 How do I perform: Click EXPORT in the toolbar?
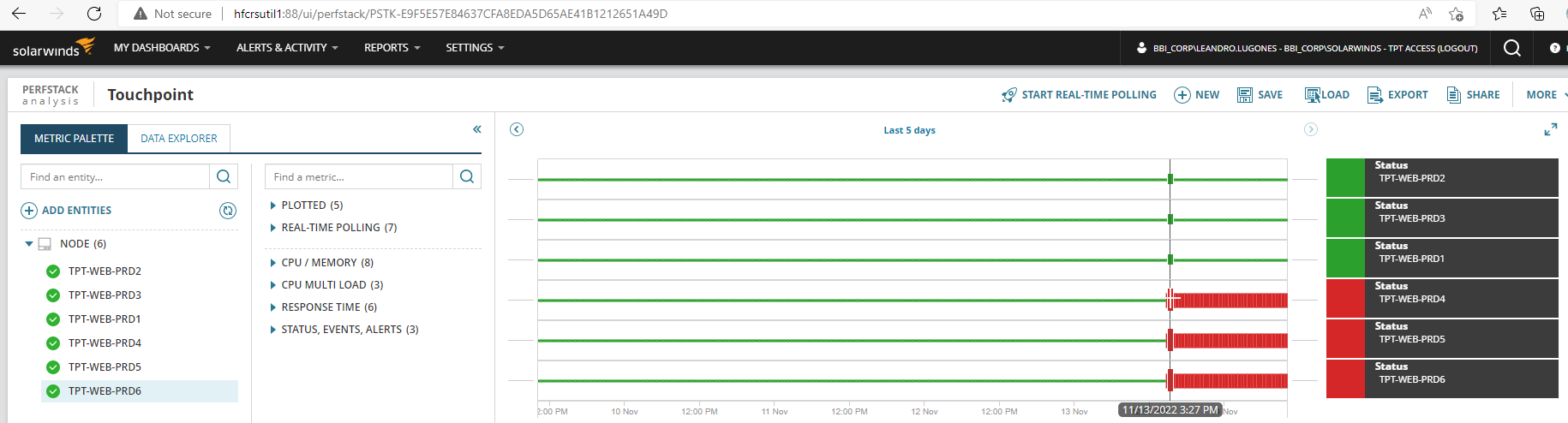pos(1397,95)
